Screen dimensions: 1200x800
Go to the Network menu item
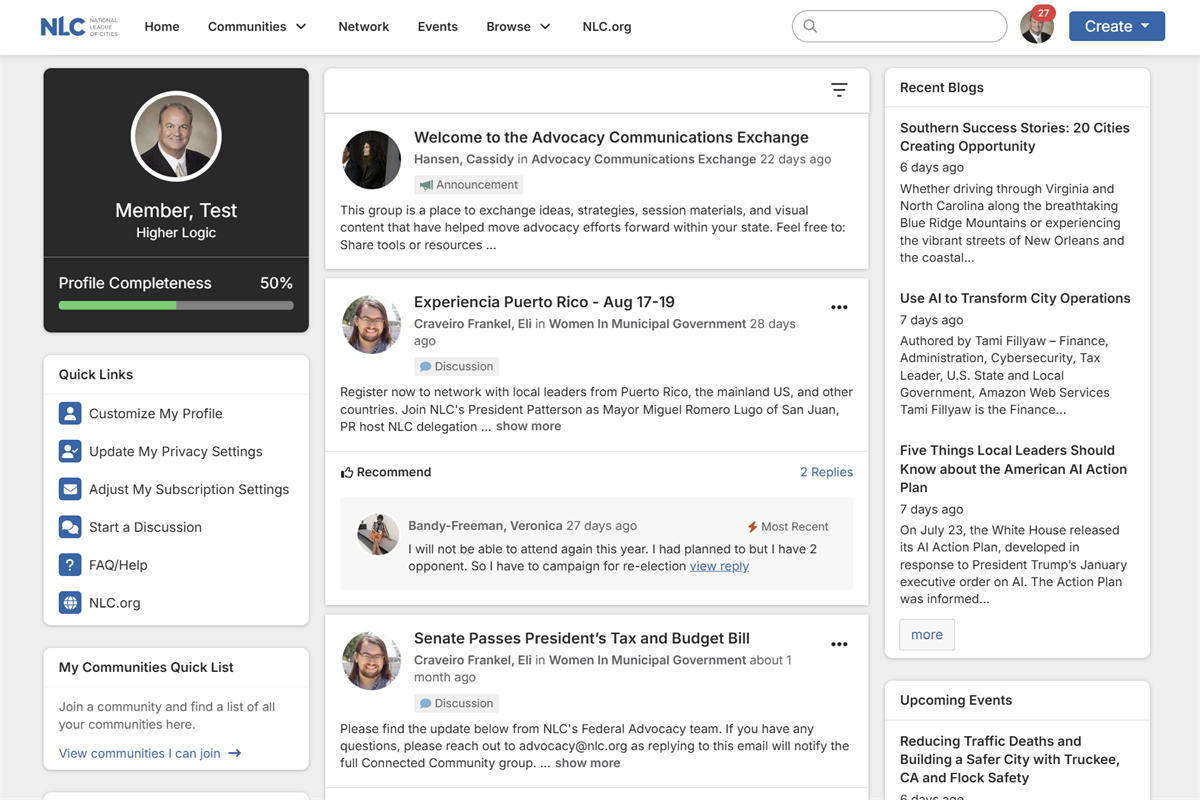tap(363, 27)
